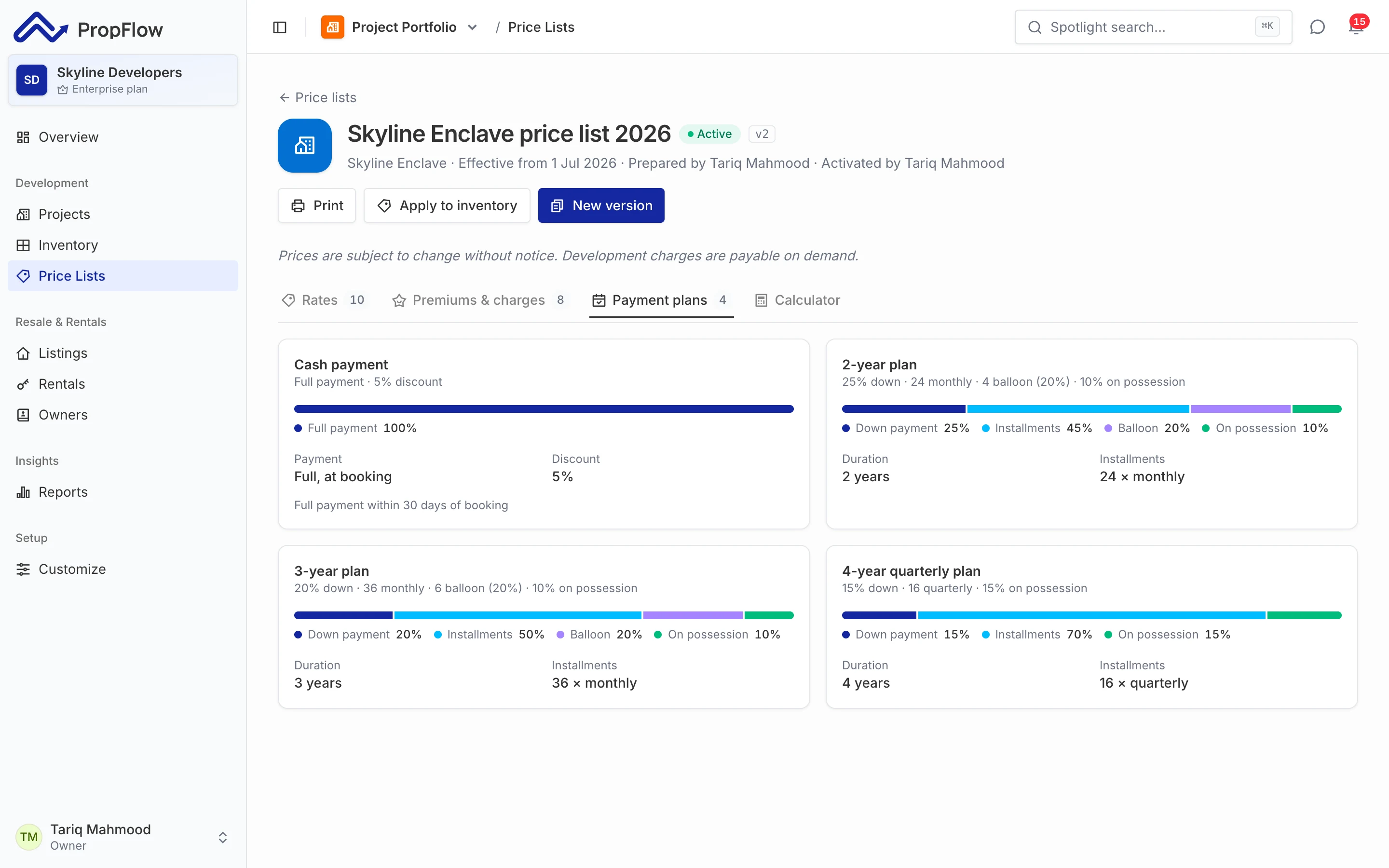
Task: Click the blue price list building icon
Action: tap(305, 146)
